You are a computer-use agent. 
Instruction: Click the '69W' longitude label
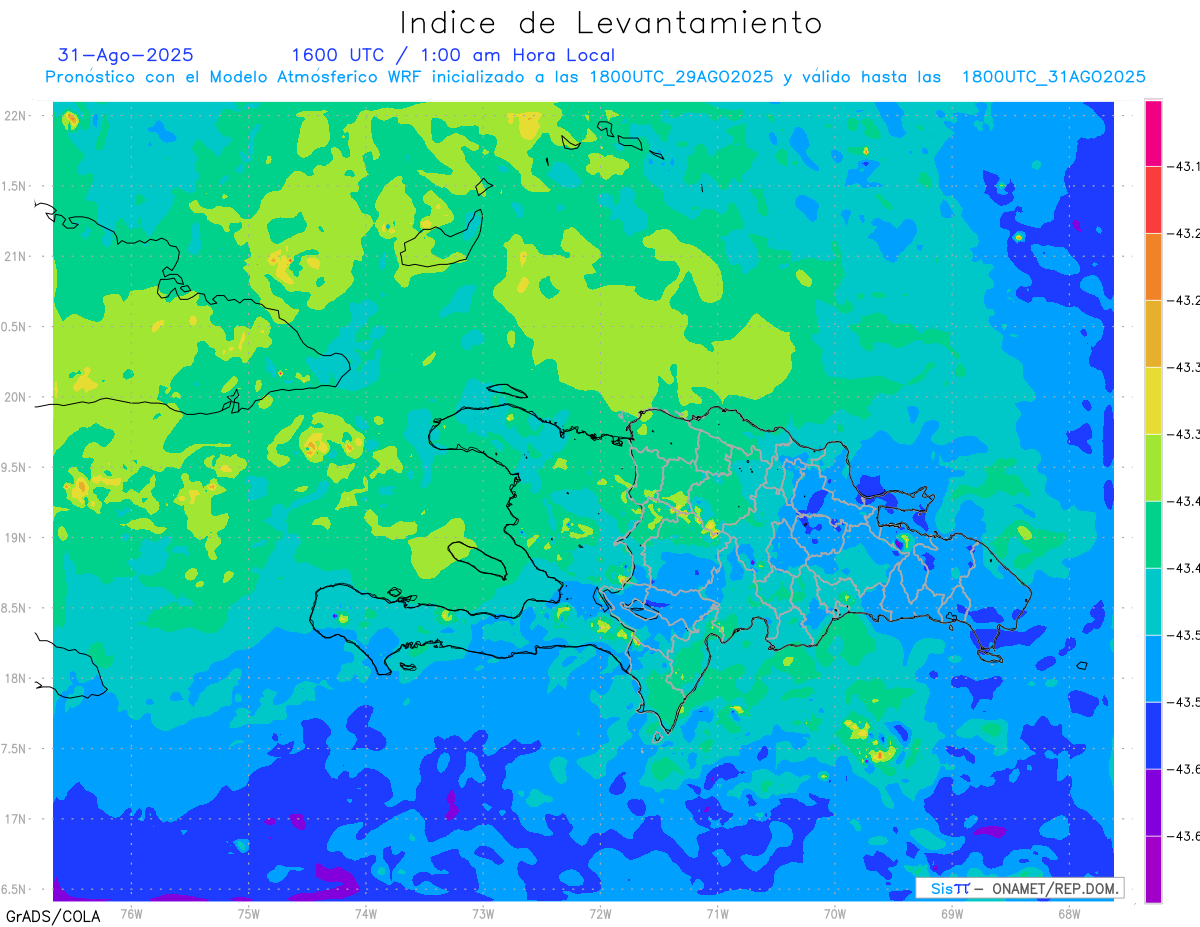pos(952,913)
